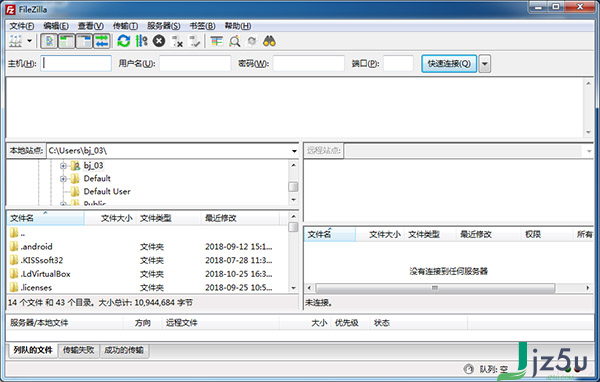Image resolution: width=600 pixels, height=382 pixels.
Task: Sort local files by 文件名 column
Action: 45,218
